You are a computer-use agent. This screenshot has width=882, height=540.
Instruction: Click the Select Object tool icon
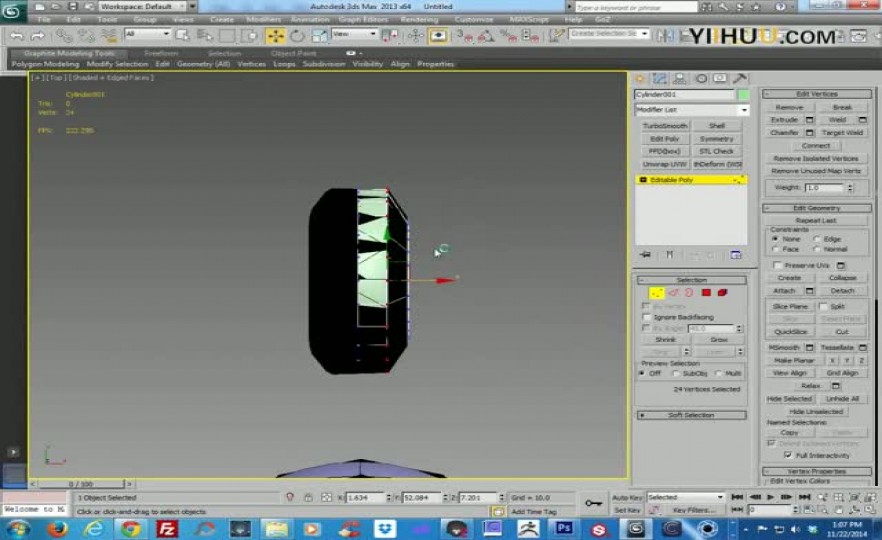(182, 36)
